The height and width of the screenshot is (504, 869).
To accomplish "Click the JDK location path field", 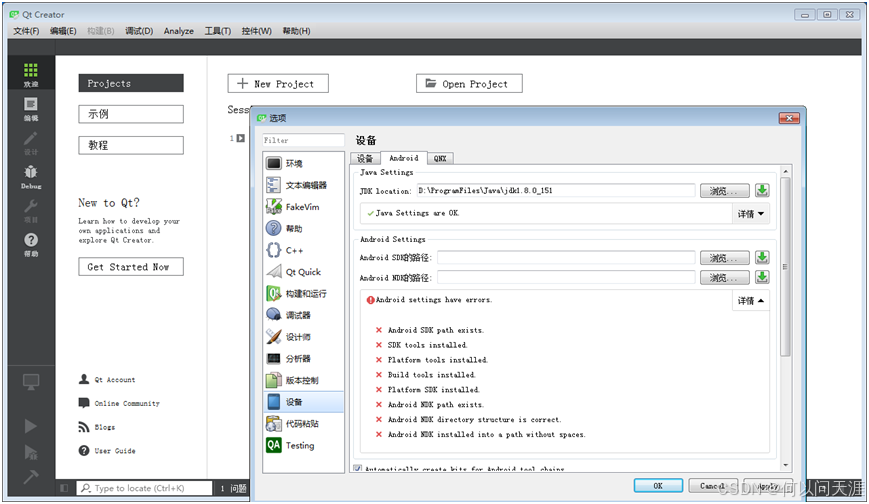I will tap(556, 191).
